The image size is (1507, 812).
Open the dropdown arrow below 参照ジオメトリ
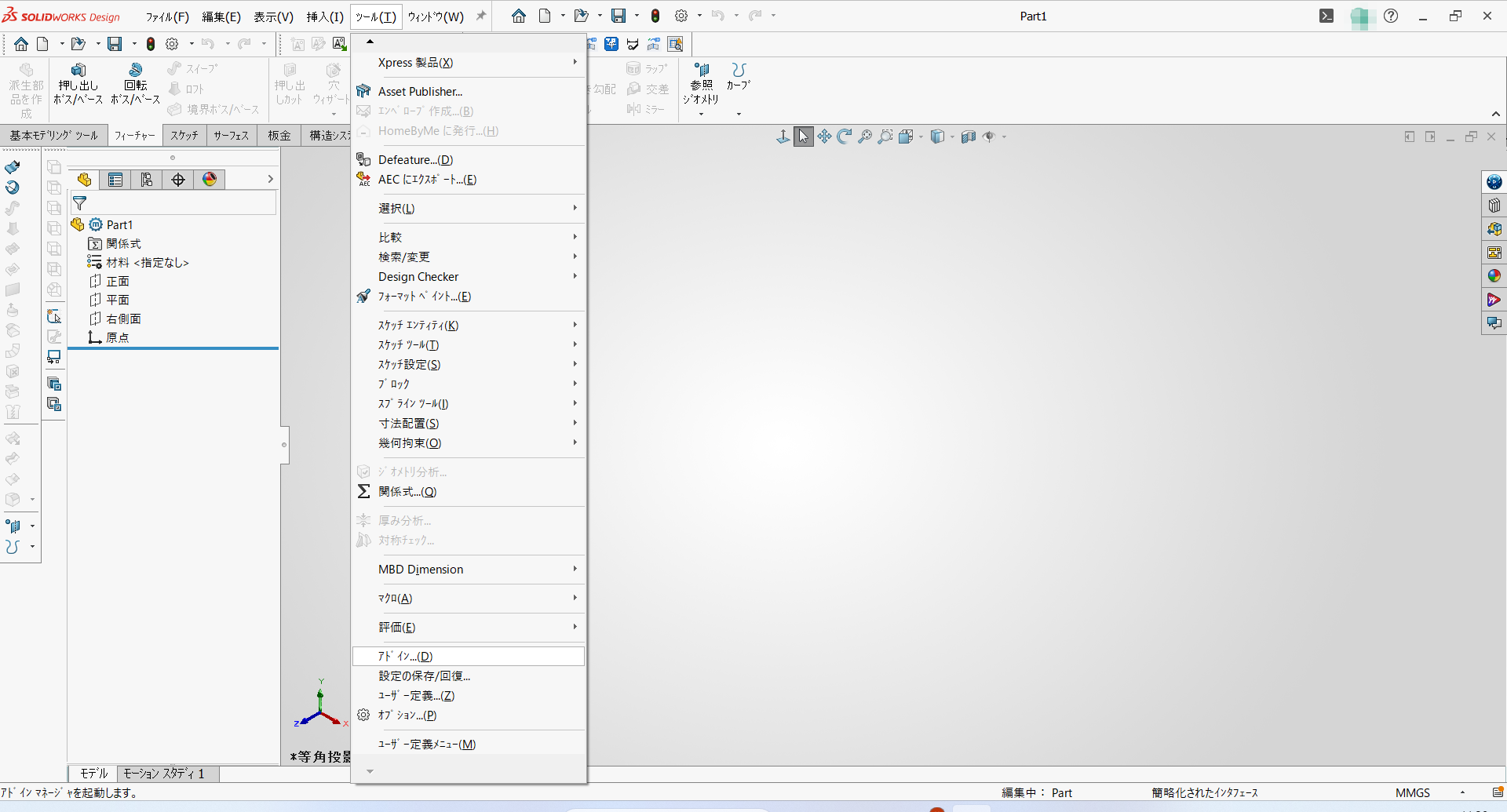(701, 115)
